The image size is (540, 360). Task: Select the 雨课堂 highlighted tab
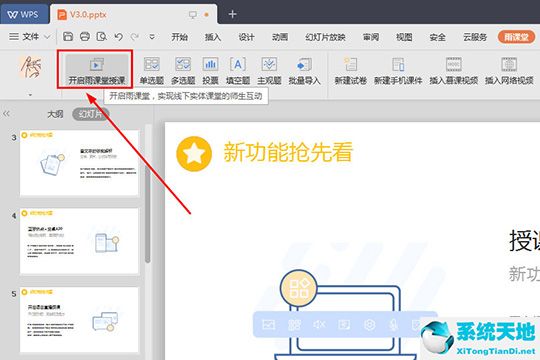coord(516,37)
